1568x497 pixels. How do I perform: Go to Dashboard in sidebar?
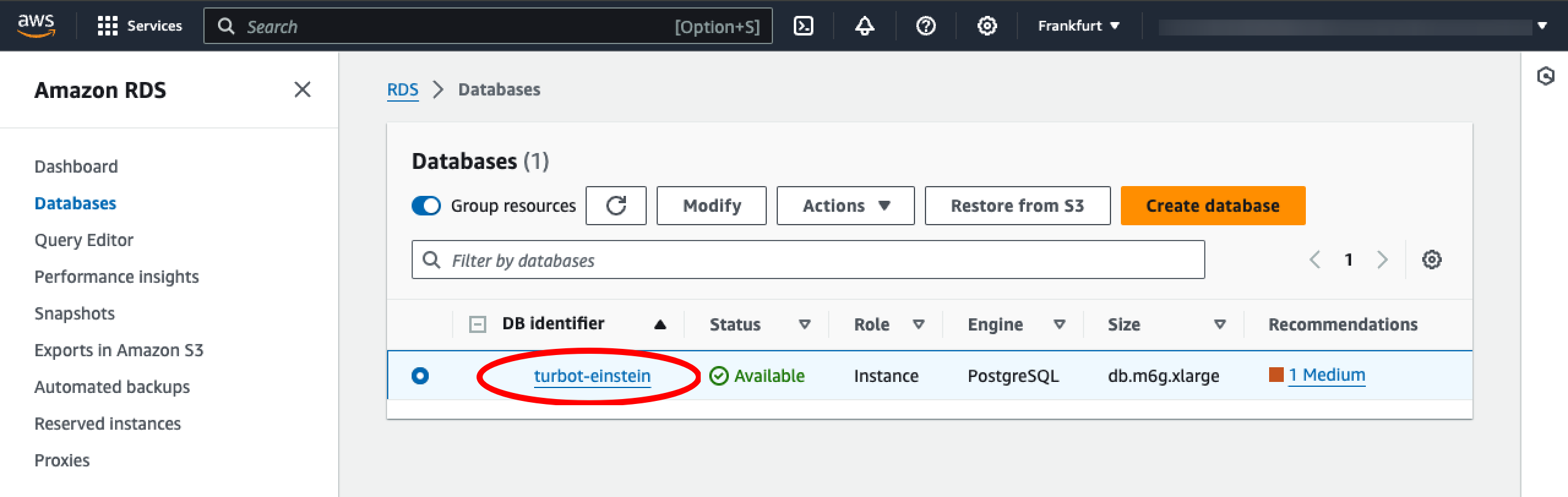[x=76, y=166]
